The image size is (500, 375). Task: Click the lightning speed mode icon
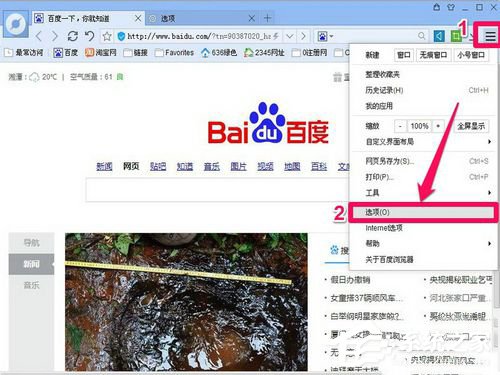(x=276, y=36)
